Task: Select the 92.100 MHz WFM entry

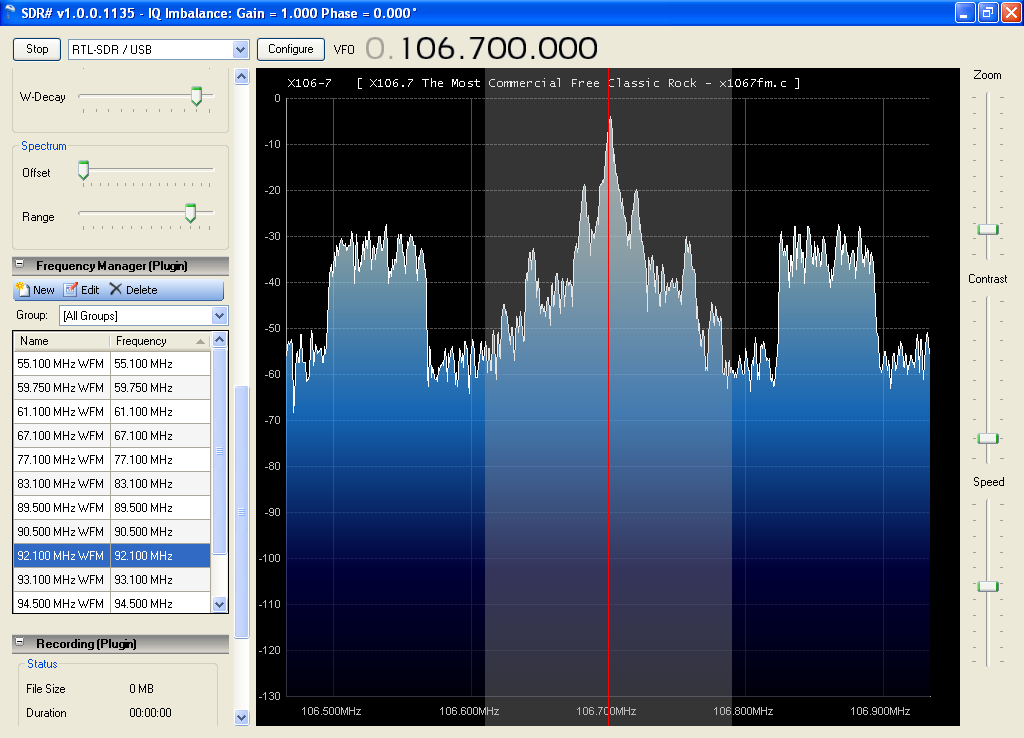Action: pyautogui.click(x=61, y=556)
